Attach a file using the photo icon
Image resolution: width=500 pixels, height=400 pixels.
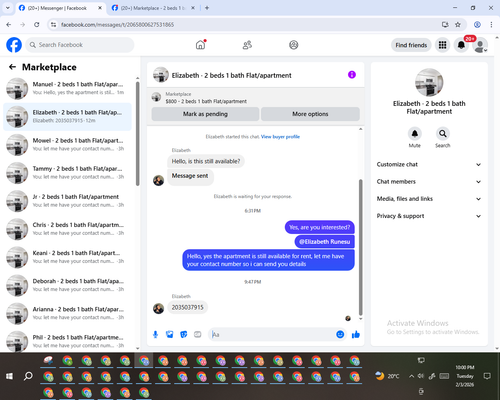(x=170, y=334)
